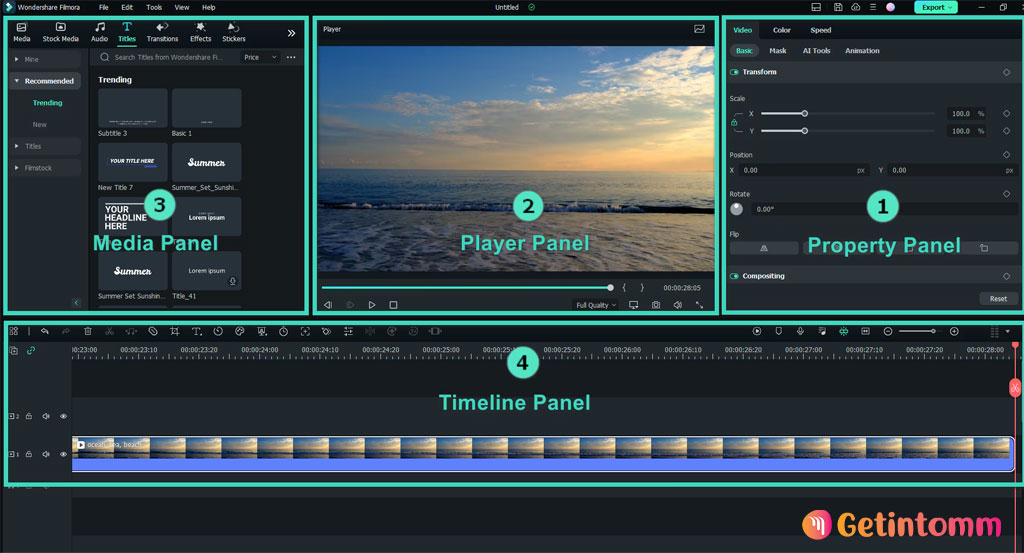Image resolution: width=1024 pixels, height=553 pixels.
Task: Expand the Titles category in sidebar
Action: pos(16,146)
